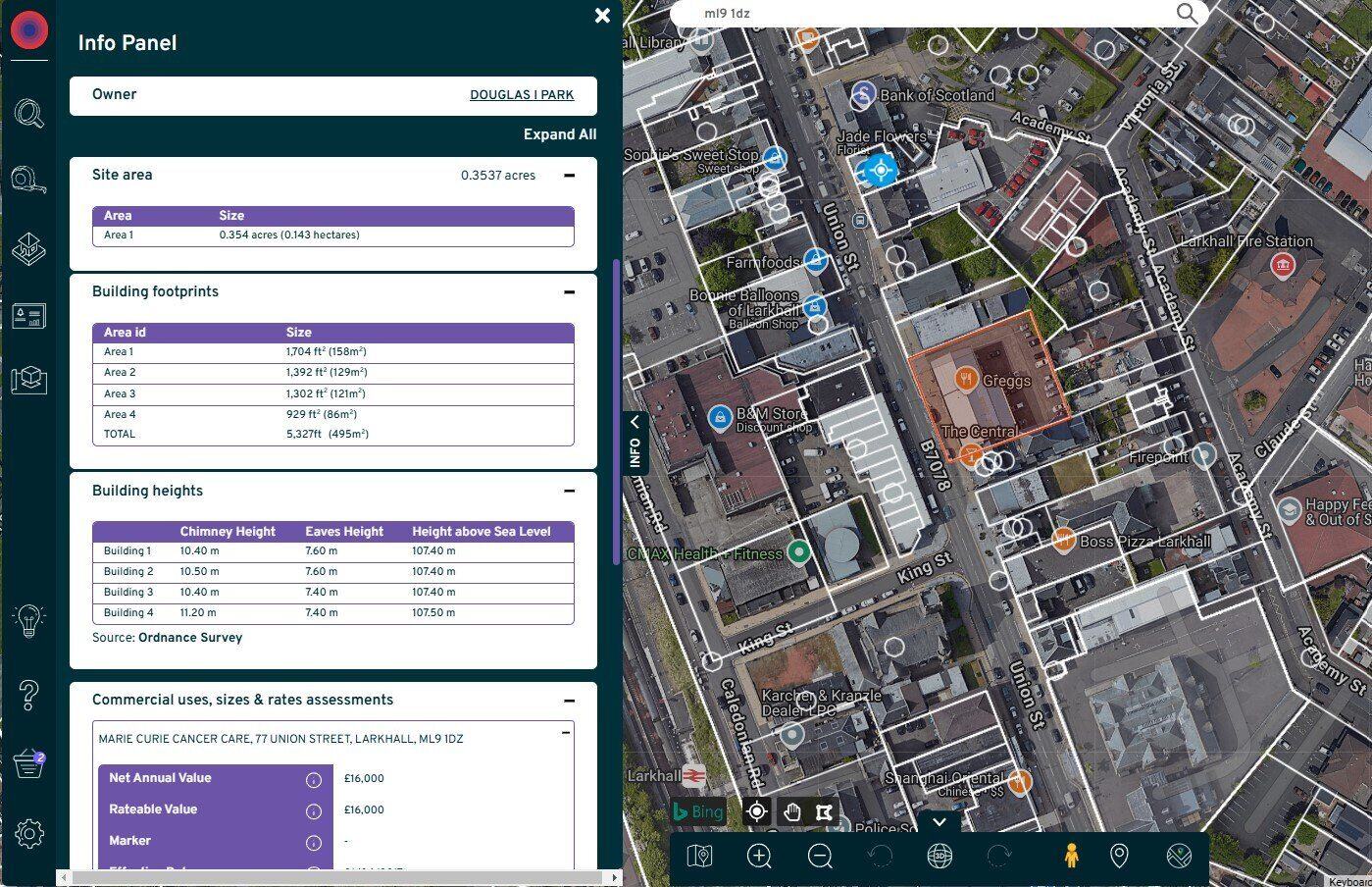Click the locate target crosshair button
The width and height of the screenshot is (1372, 887).
[x=756, y=811]
